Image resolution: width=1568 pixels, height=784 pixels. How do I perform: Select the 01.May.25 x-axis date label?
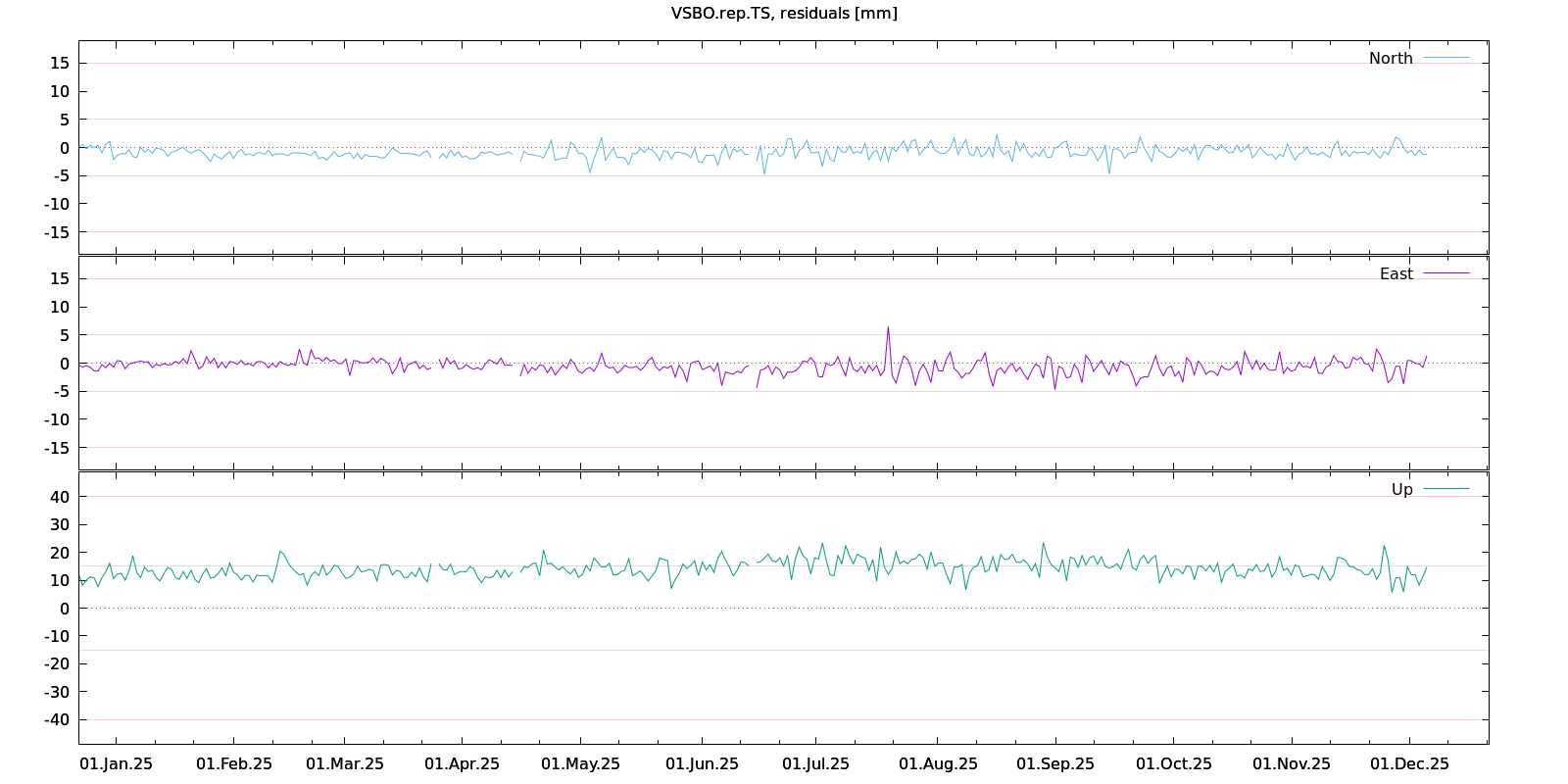tap(580, 763)
